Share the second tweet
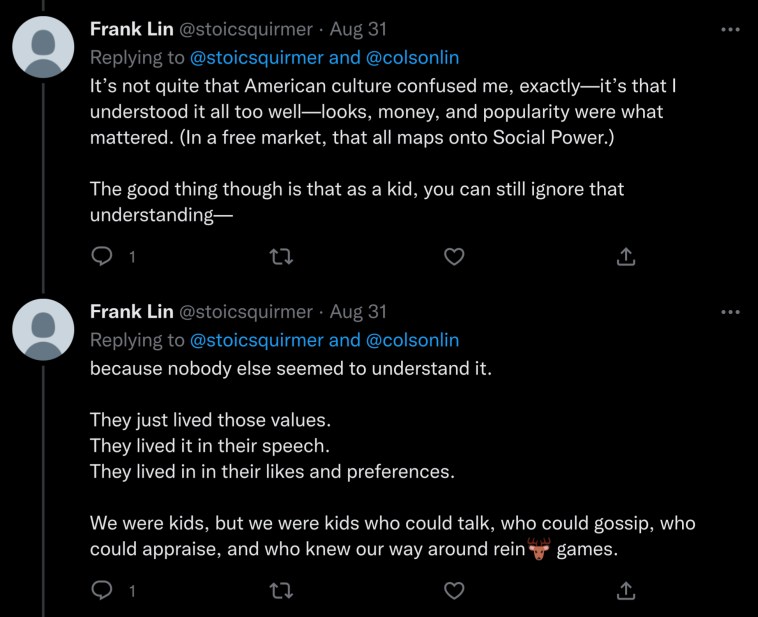 point(626,590)
